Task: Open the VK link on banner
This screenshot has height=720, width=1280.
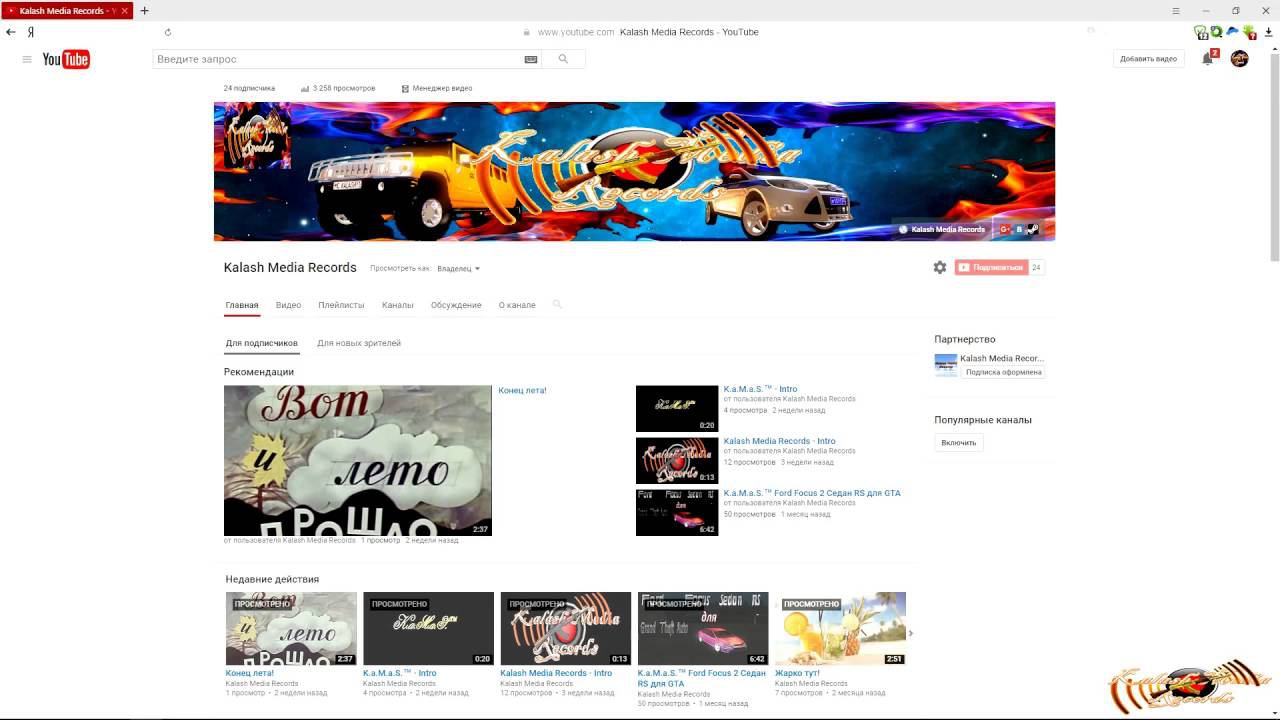Action: coord(1020,229)
